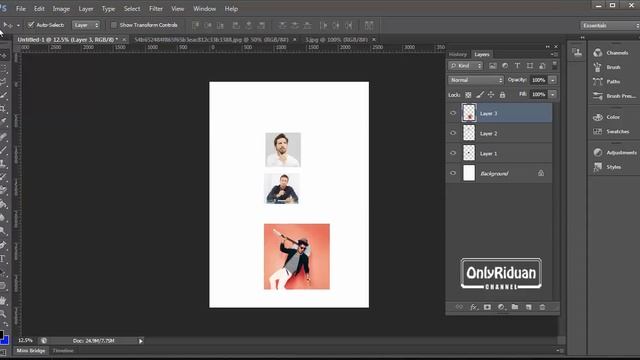Open the Window menu
Image resolution: width=640 pixels, height=360 pixels.
coord(204,9)
